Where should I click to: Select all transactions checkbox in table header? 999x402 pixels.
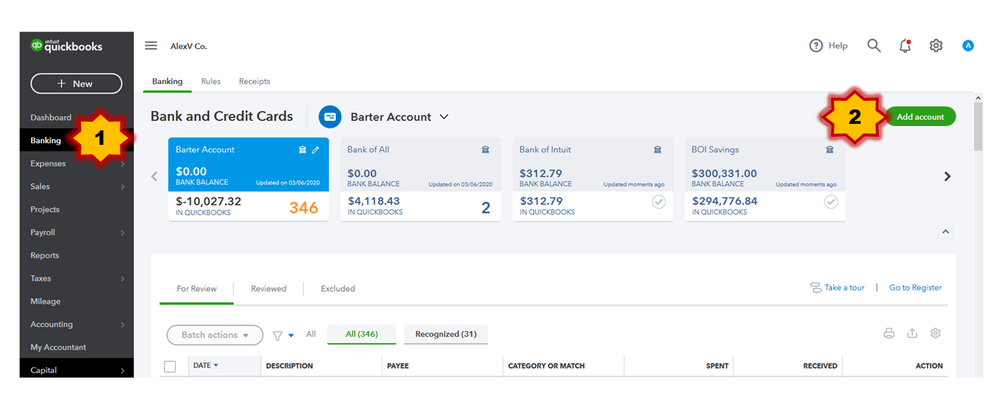(x=170, y=366)
